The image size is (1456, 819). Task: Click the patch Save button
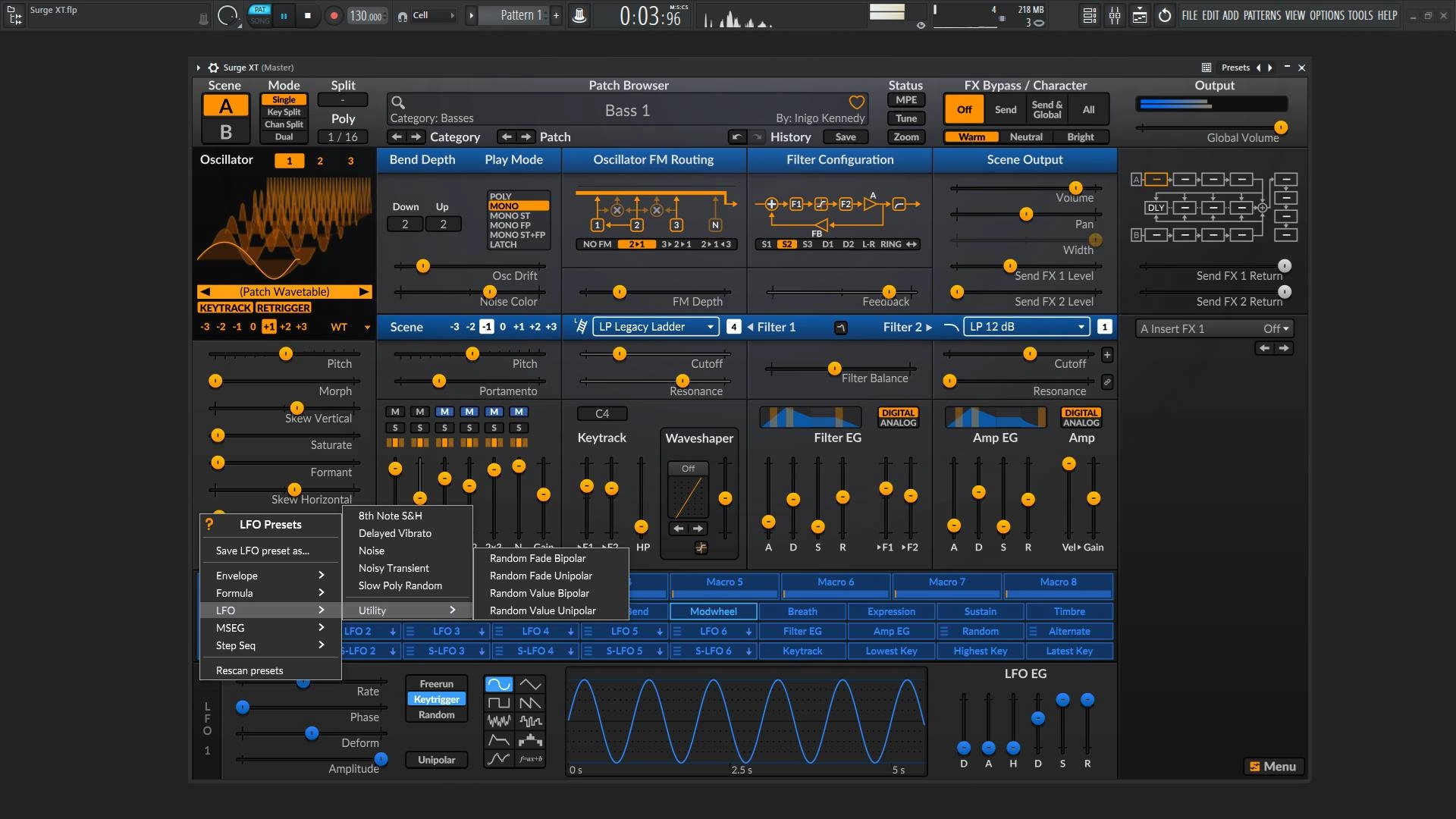pos(846,137)
